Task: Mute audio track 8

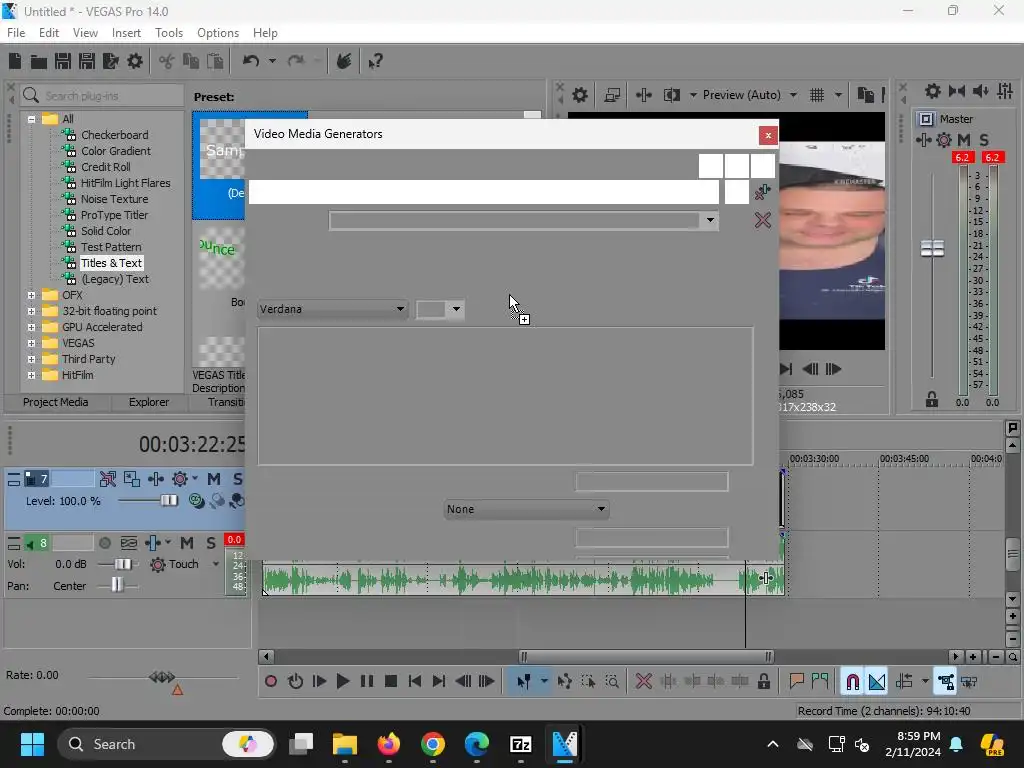Action: pyautogui.click(x=187, y=543)
